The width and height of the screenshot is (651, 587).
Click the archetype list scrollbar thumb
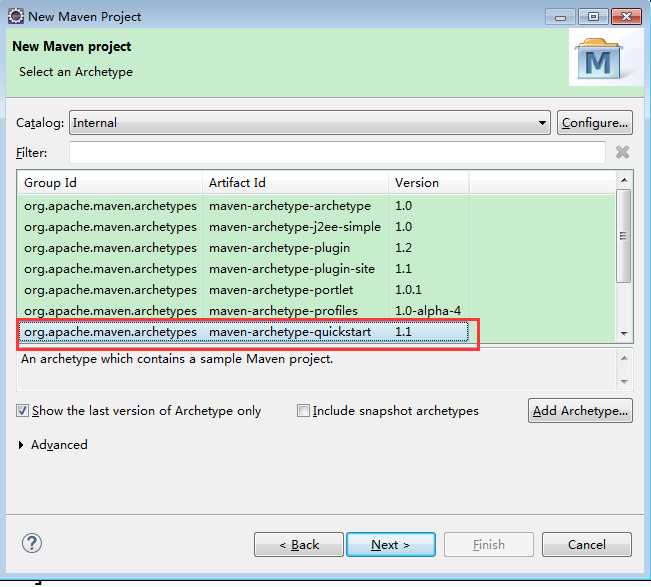point(623,236)
